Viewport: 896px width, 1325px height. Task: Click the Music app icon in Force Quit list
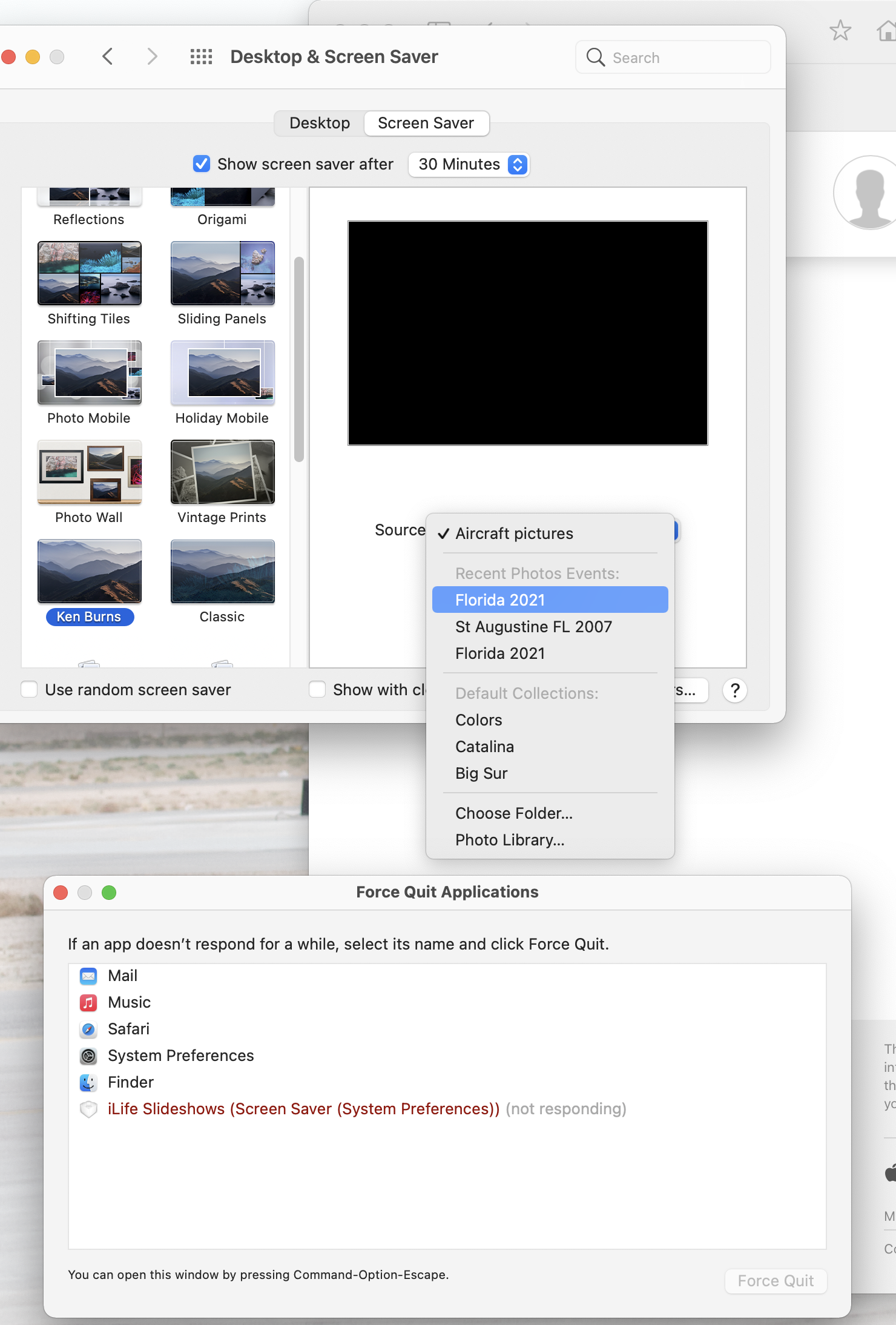pos(88,1002)
